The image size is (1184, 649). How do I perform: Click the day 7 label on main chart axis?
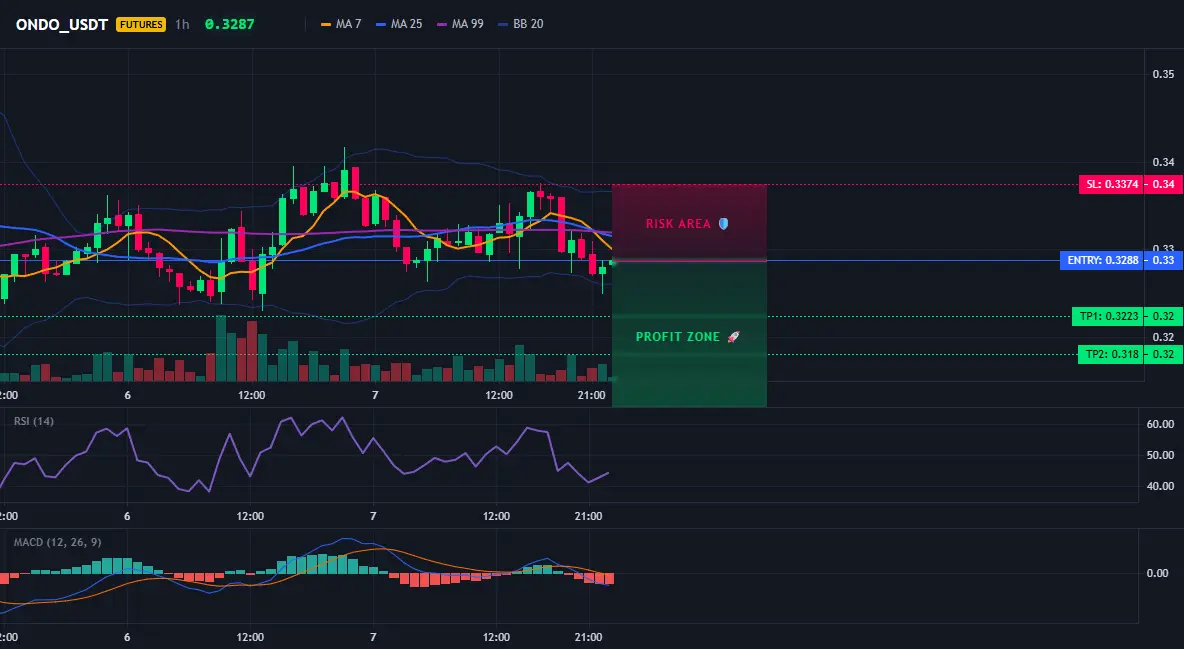(375, 395)
